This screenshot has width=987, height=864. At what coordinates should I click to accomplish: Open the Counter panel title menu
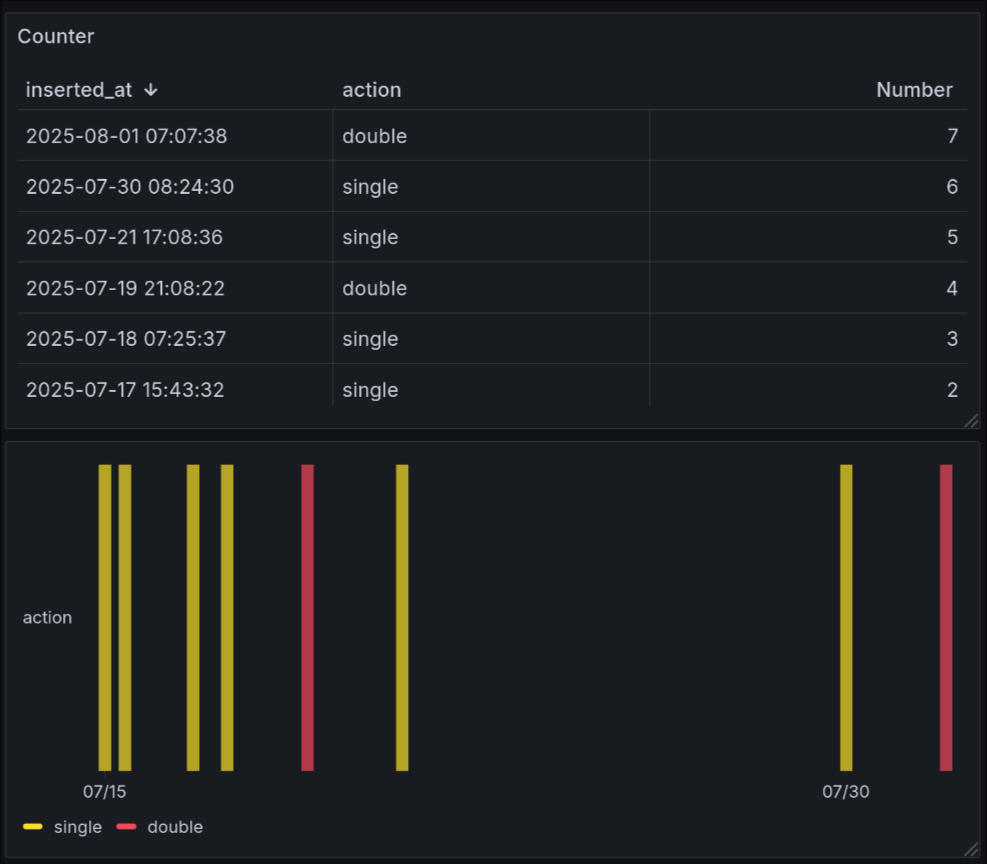coord(55,36)
